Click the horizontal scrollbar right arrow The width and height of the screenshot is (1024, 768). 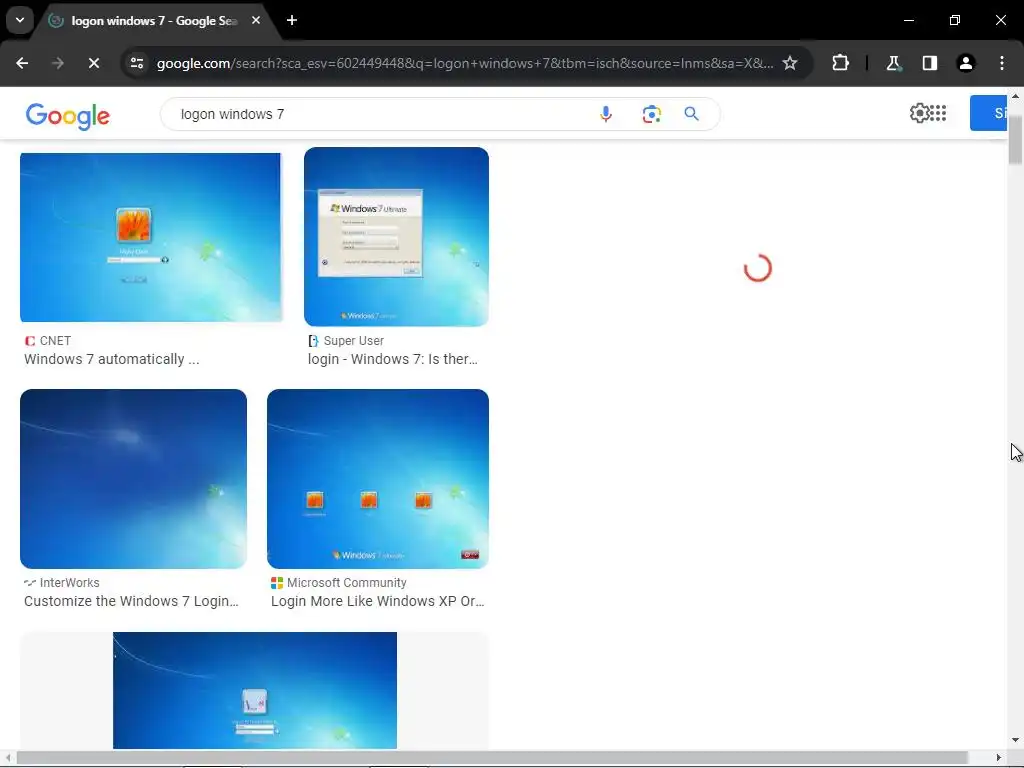click(x=999, y=758)
